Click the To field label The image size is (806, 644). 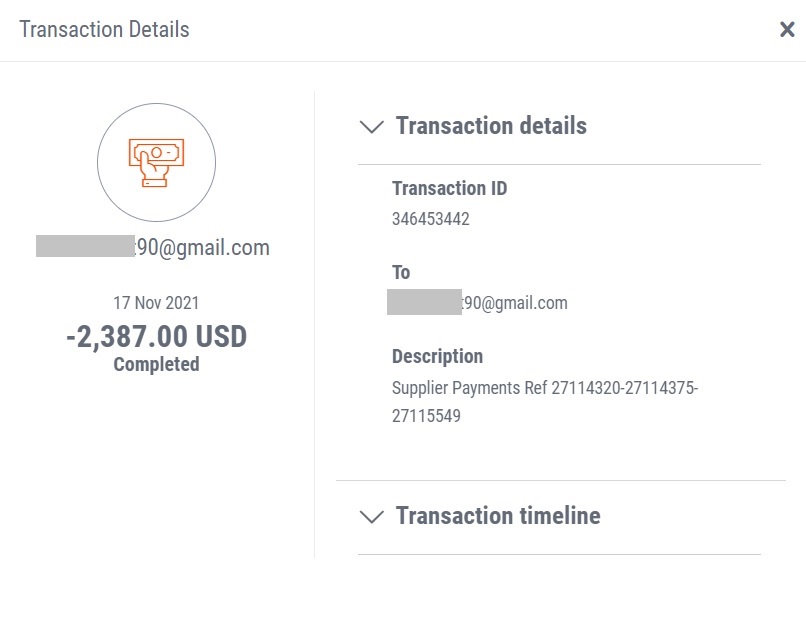[401, 272]
